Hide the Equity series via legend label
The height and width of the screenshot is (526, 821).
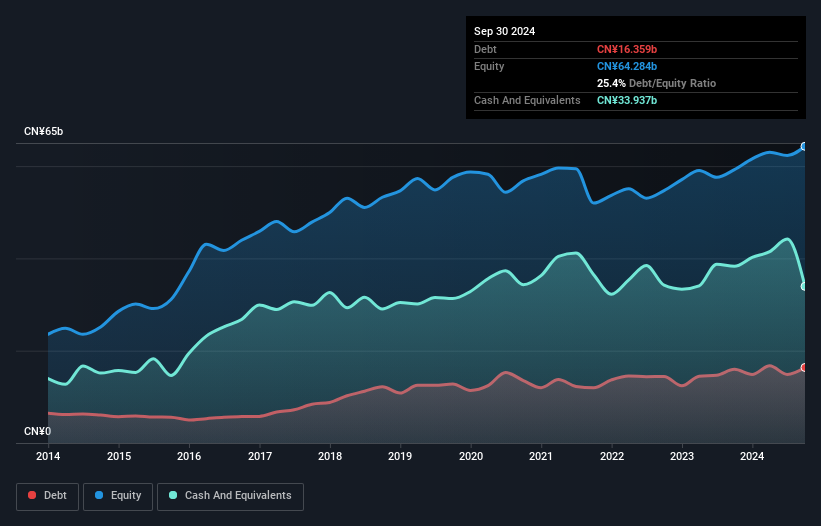[125, 496]
